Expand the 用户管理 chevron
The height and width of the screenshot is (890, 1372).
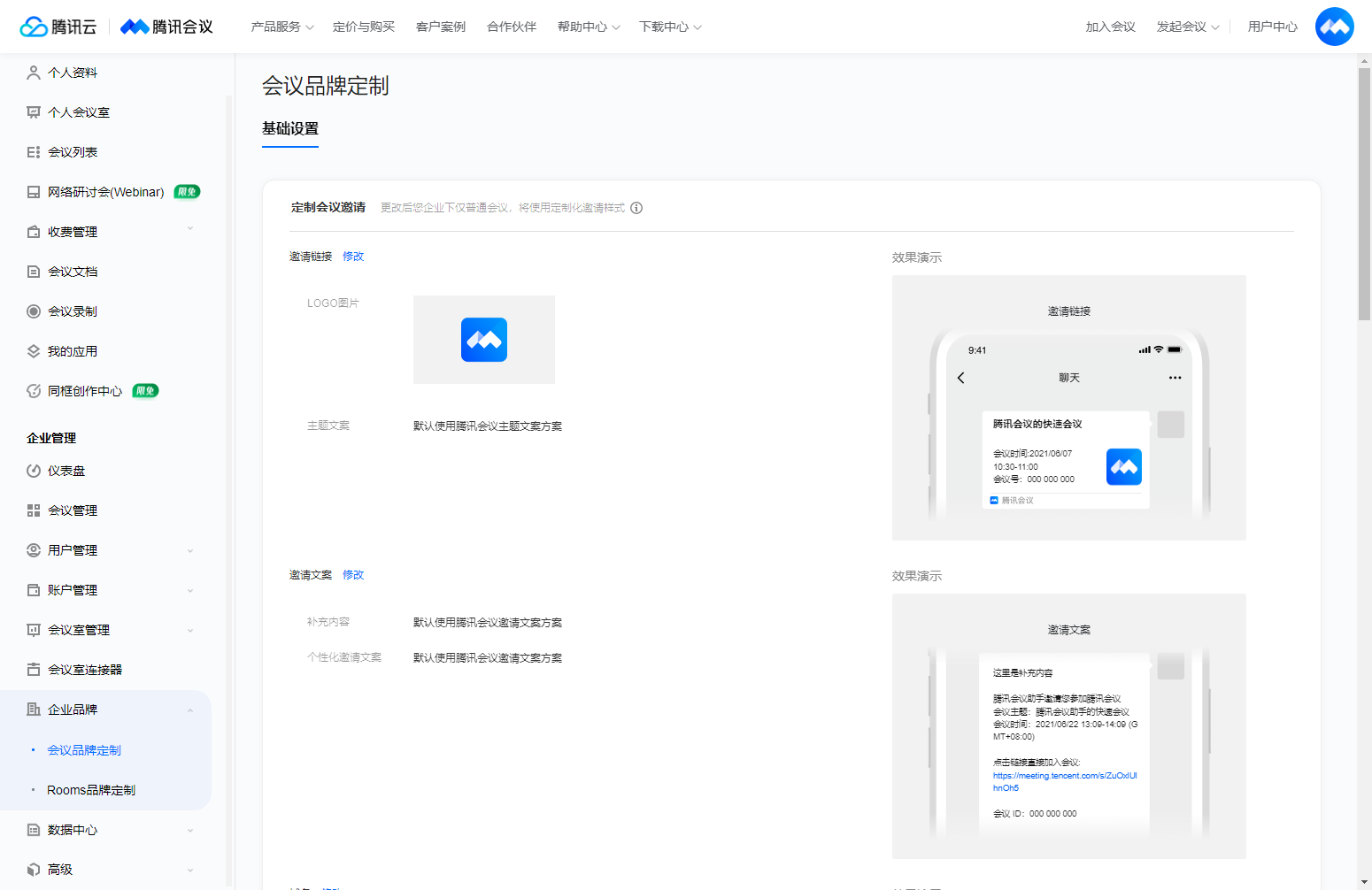click(190, 551)
